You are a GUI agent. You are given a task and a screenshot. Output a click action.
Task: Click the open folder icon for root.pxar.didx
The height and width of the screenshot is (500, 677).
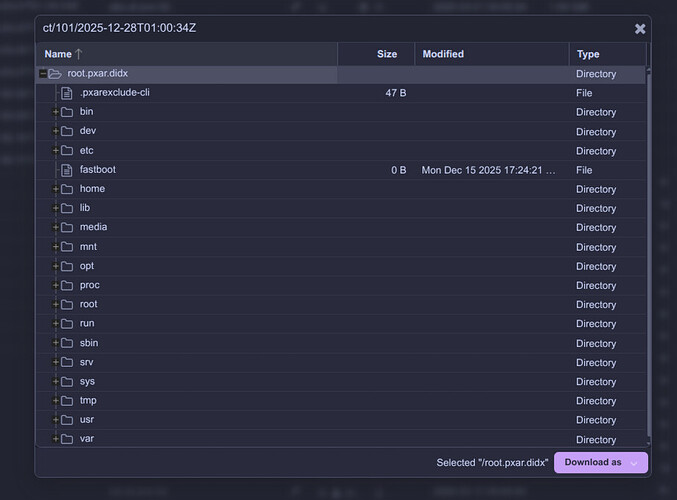pyautogui.click(x=55, y=74)
